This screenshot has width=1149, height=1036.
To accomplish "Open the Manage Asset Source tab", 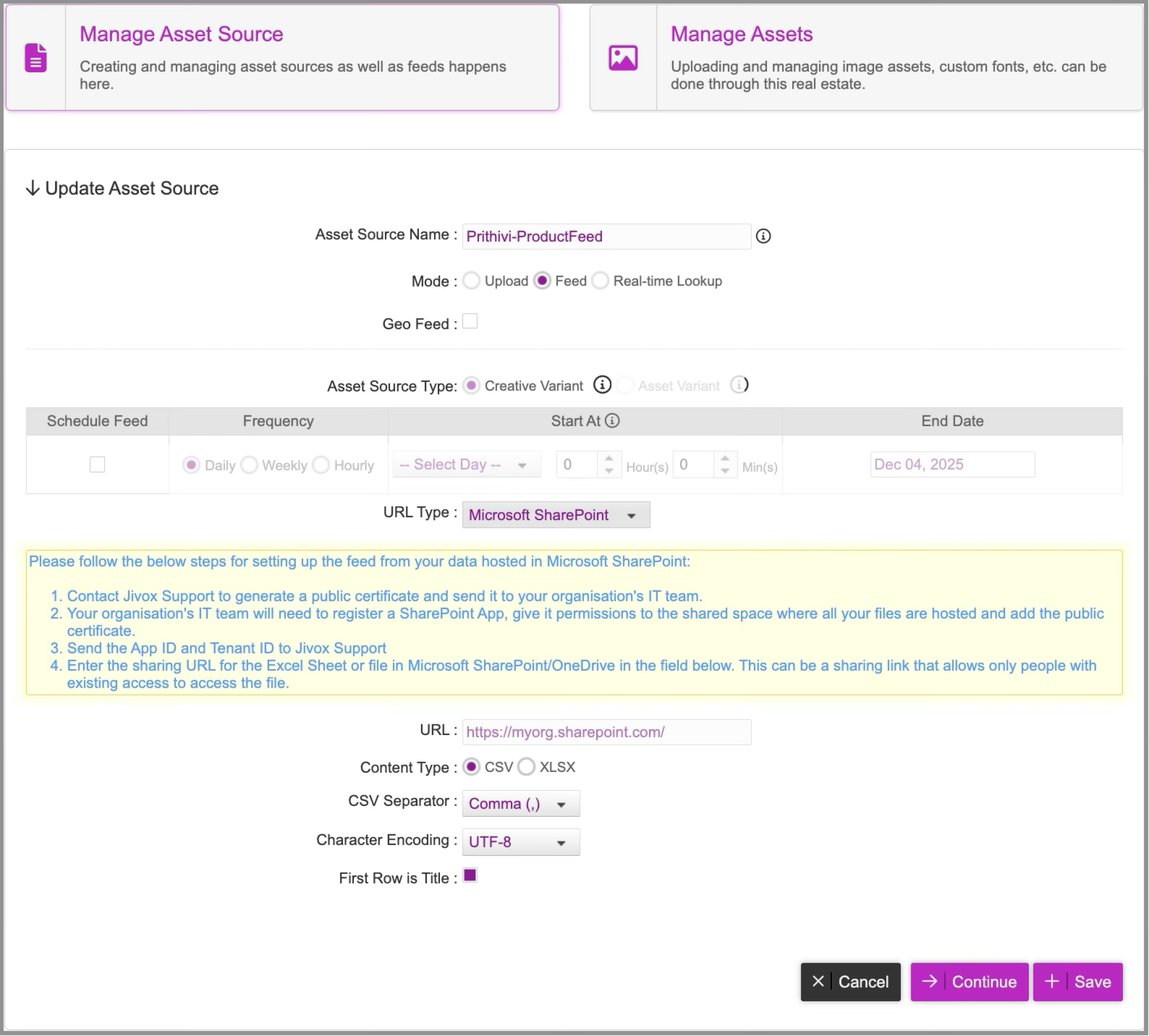I will 283,58.
